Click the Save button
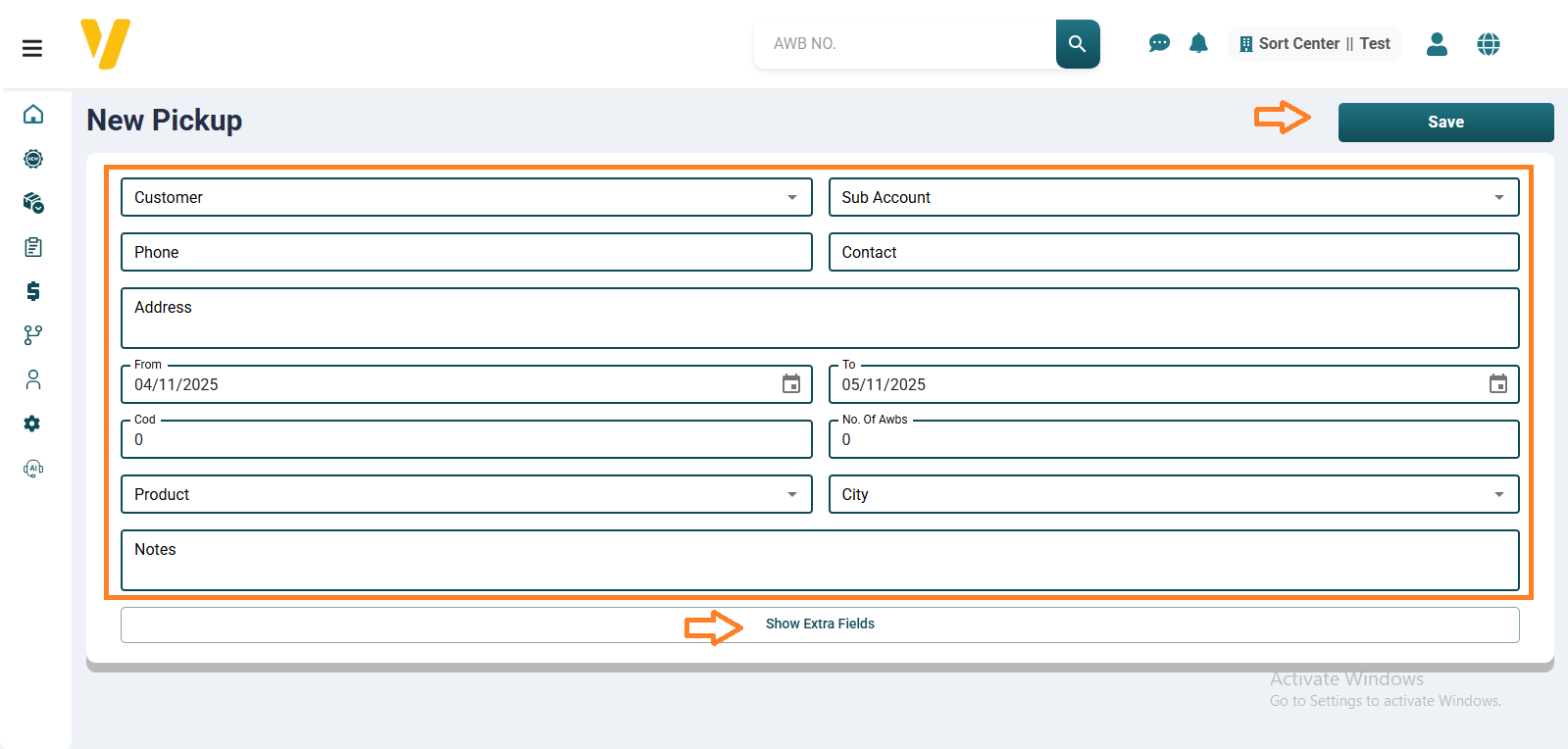The image size is (1568, 749). (1445, 123)
